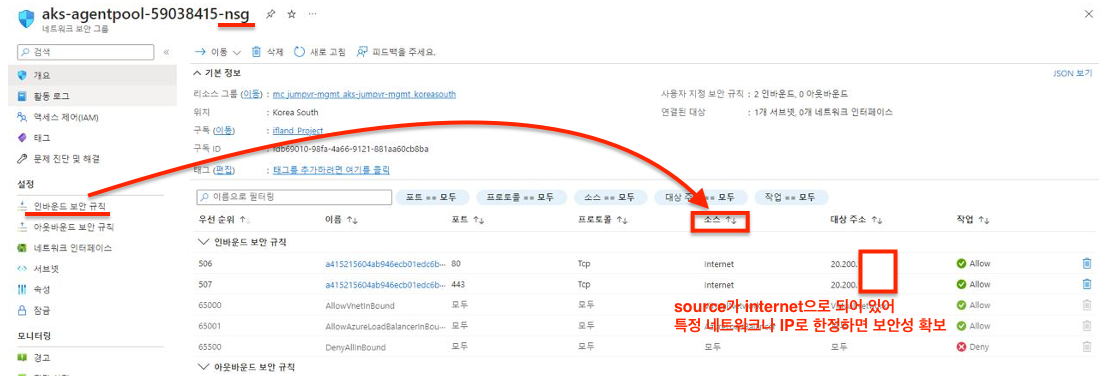This screenshot has height=382, width=1114.
Task: Click the sidebar 검색 search box
Action: pos(85,52)
